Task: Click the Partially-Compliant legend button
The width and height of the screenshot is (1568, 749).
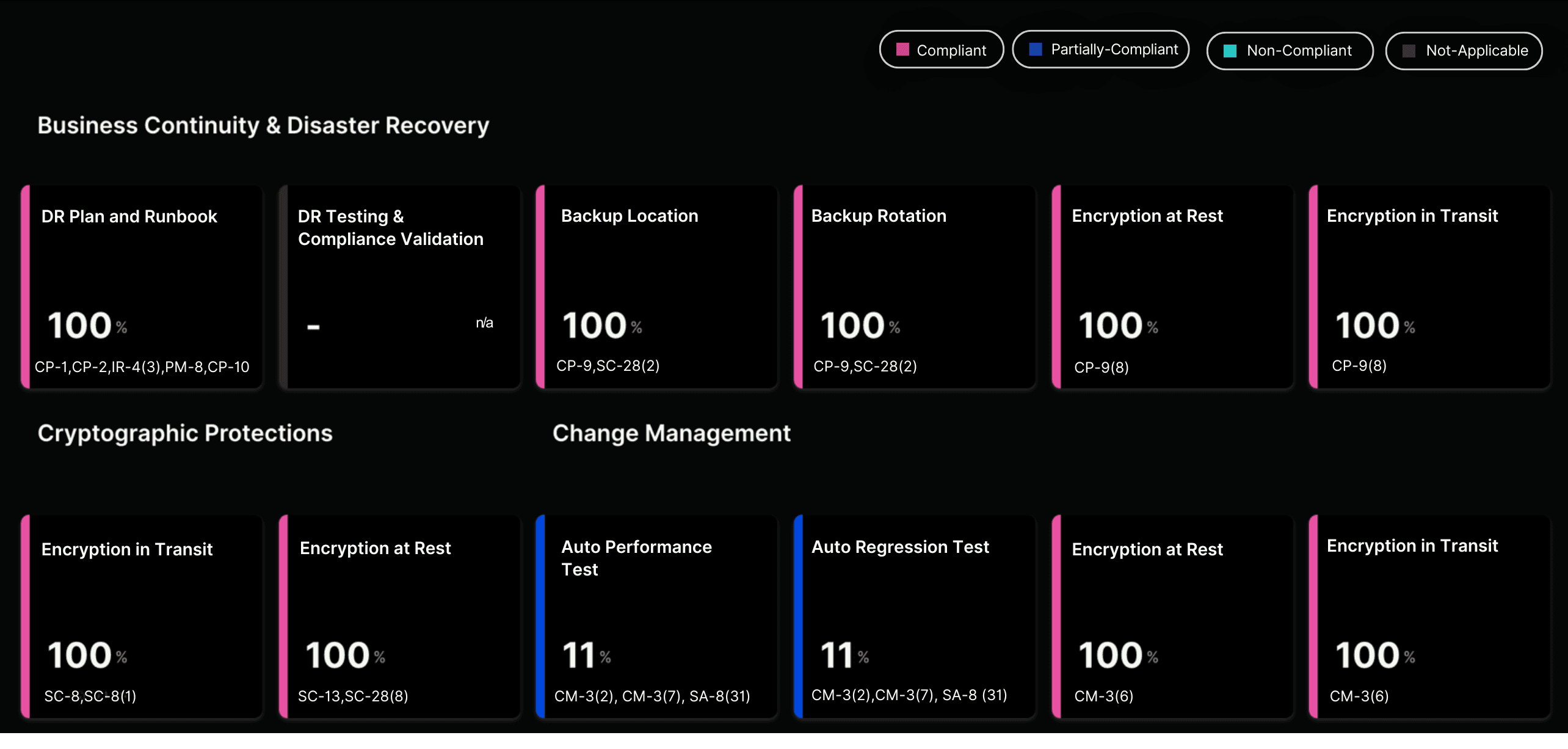Action: pyautogui.click(x=1100, y=49)
